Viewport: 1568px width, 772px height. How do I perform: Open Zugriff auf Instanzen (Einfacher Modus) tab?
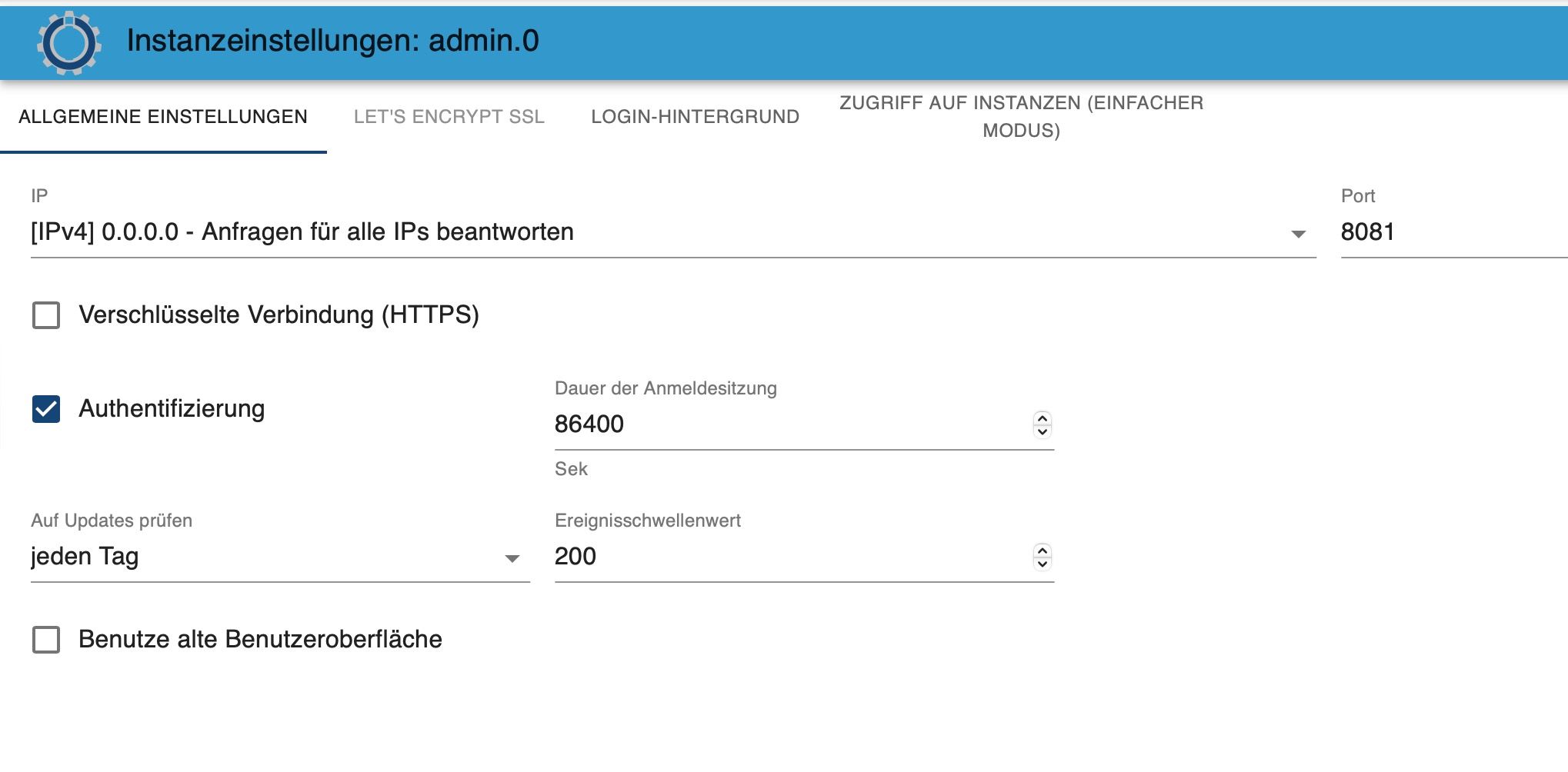tap(1021, 117)
